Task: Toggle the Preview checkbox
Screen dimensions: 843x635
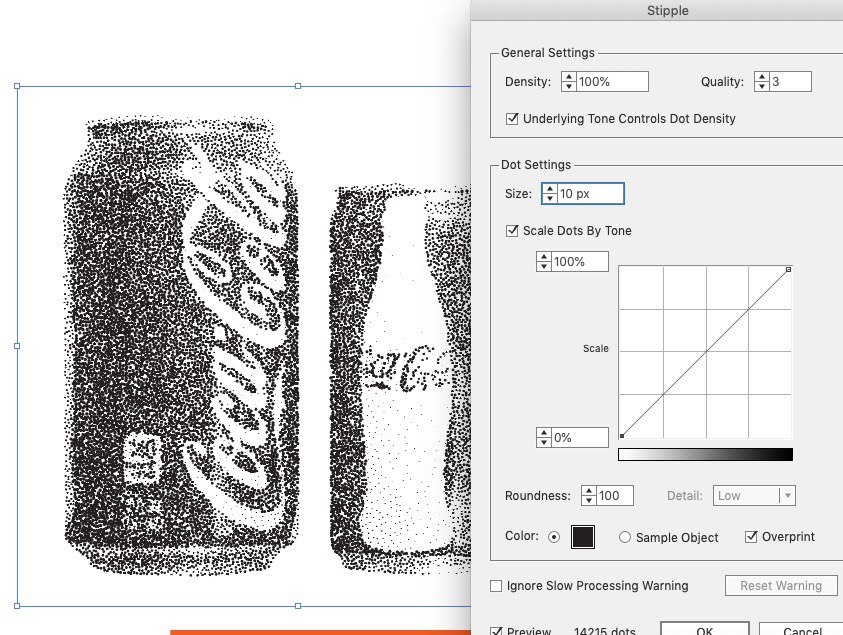Action: coord(496,631)
